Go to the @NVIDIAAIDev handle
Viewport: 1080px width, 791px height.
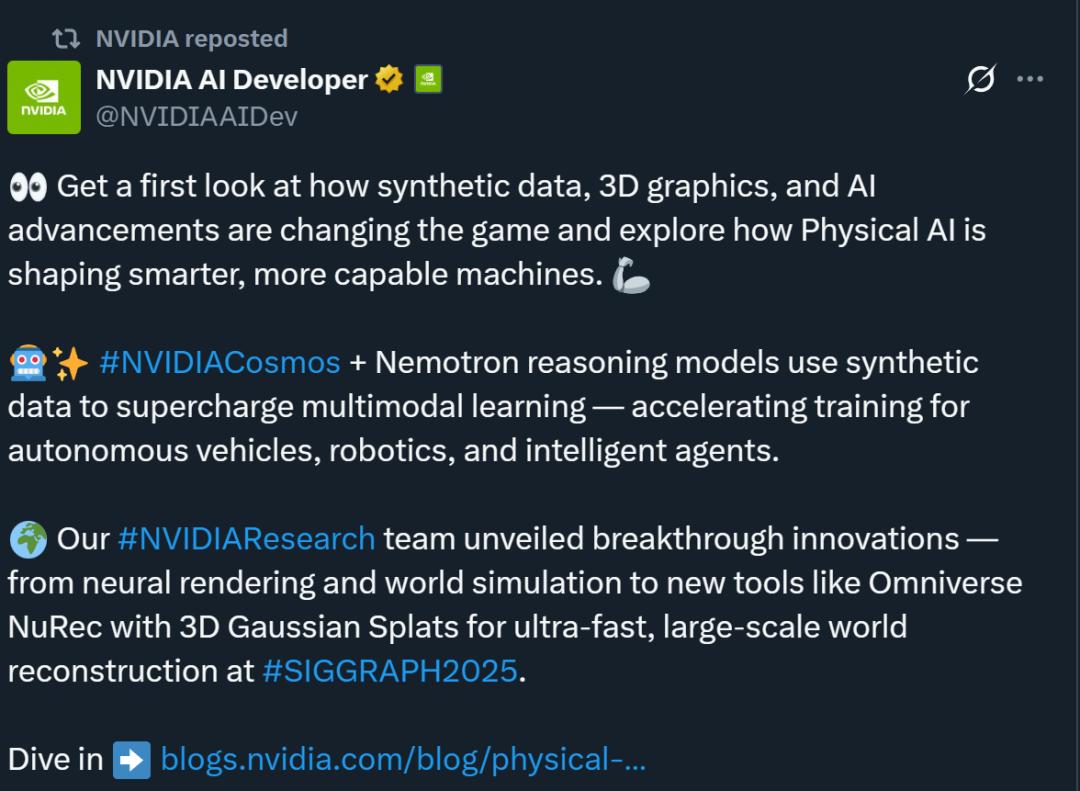pos(196,116)
